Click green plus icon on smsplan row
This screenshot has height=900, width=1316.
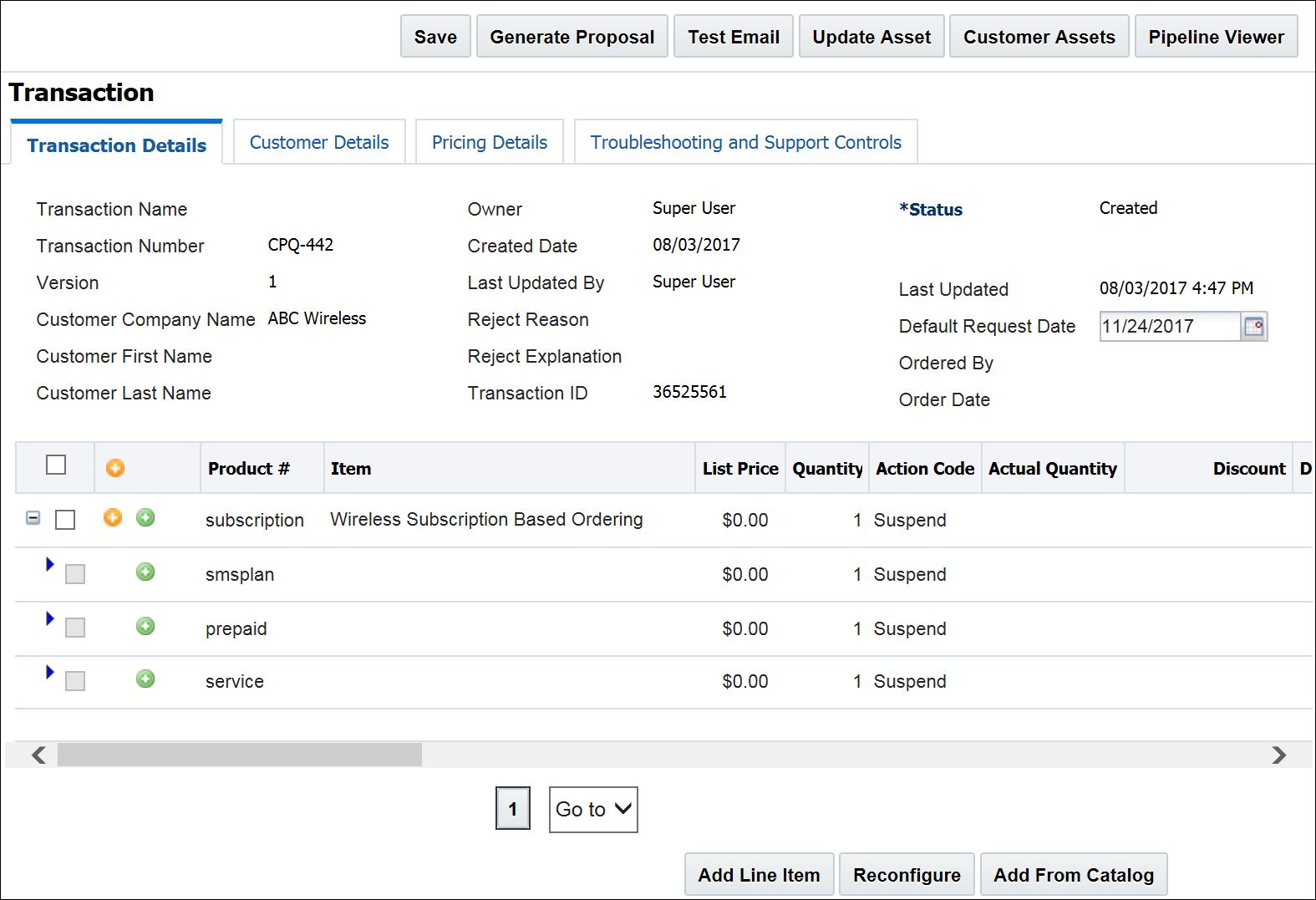pyautogui.click(x=145, y=572)
